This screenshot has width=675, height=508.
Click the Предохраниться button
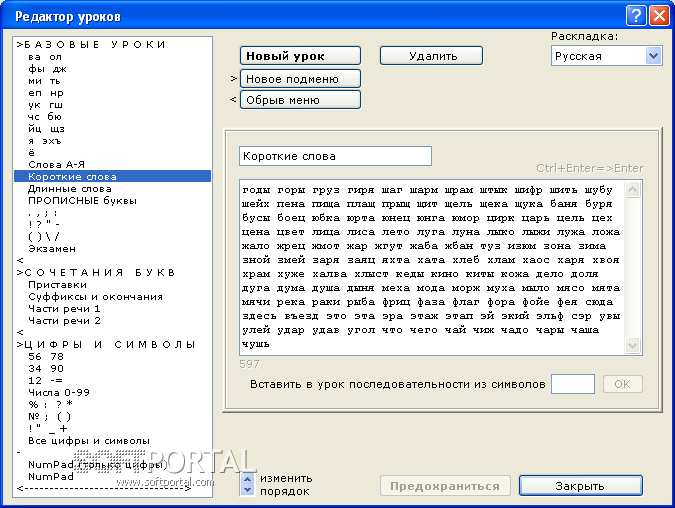(x=445, y=486)
